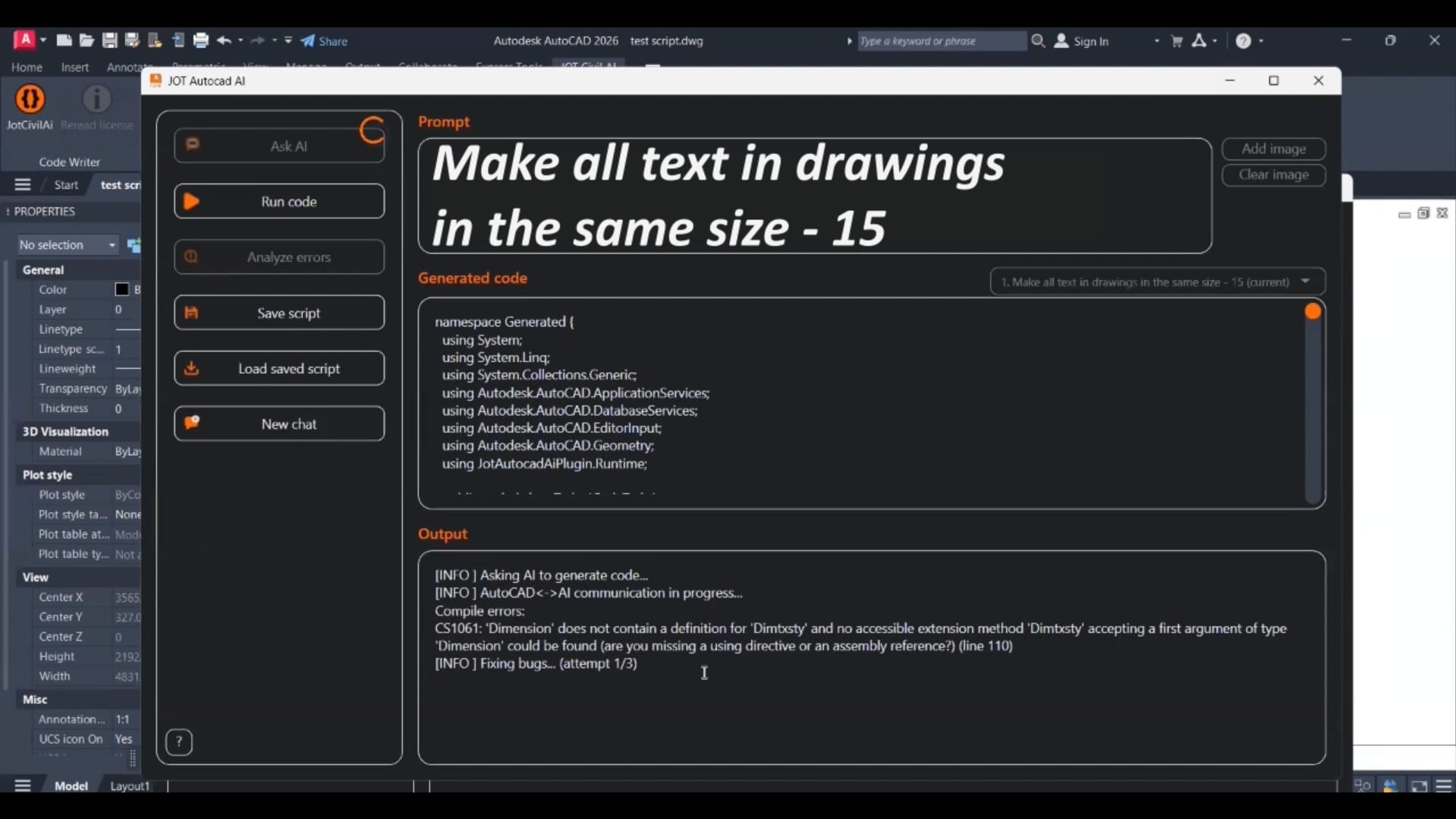Switch to the Layout1 tab

pyautogui.click(x=130, y=786)
